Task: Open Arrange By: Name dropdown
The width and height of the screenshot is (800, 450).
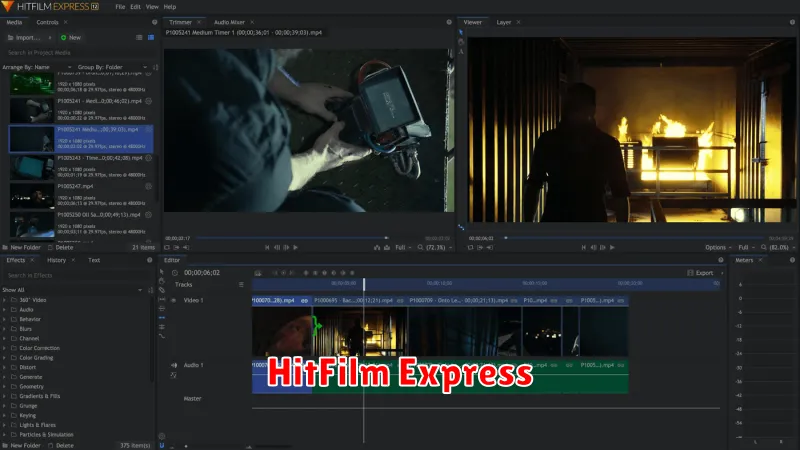Action: click(x=37, y=67)
